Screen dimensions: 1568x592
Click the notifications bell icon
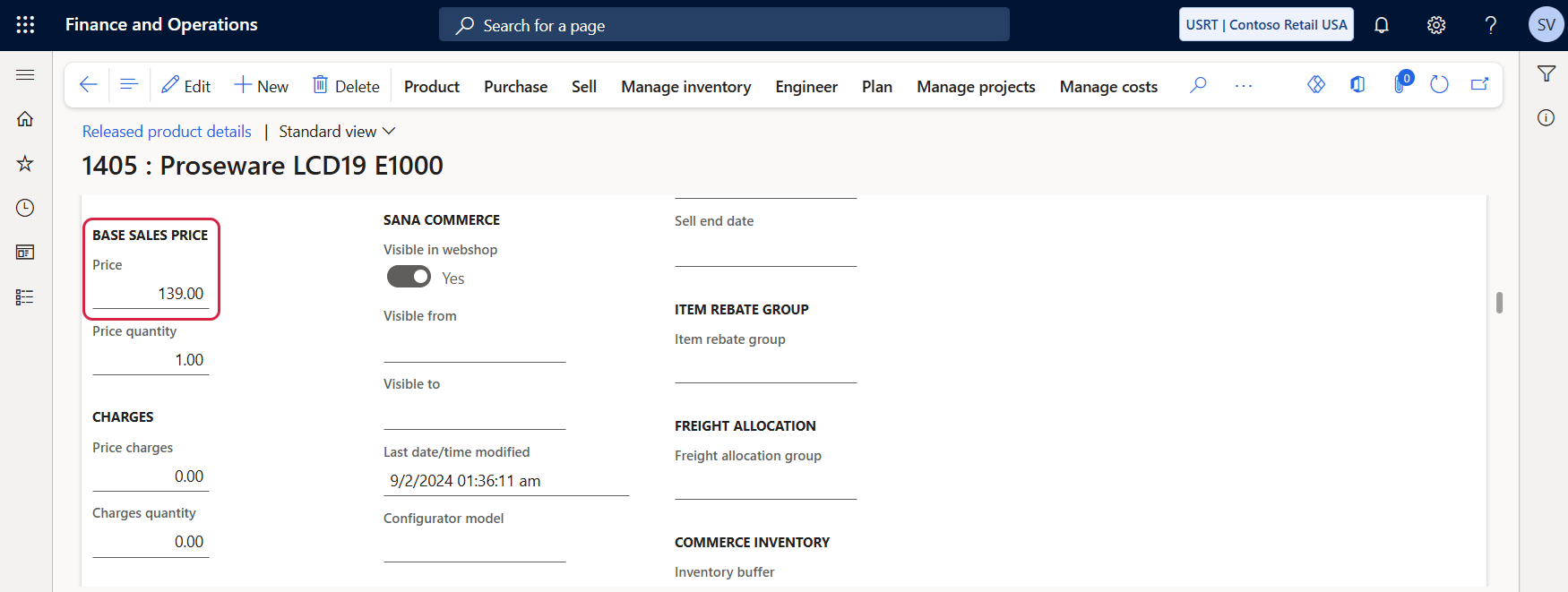(1382, 25)
